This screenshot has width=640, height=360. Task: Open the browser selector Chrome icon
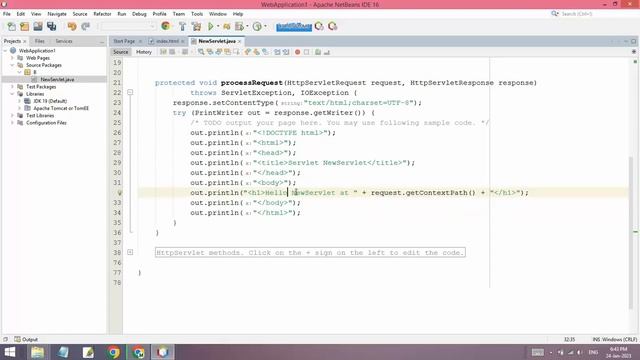tap(165, 26)
